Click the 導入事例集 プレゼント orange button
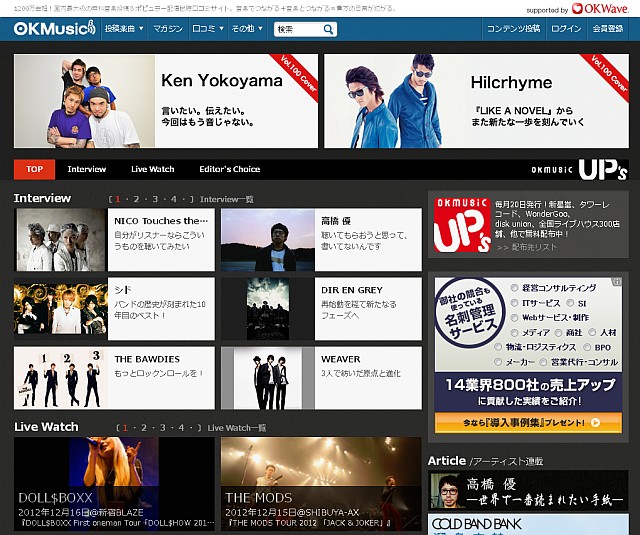Screen dimensions: 640x535 click(x=528, y=423)
